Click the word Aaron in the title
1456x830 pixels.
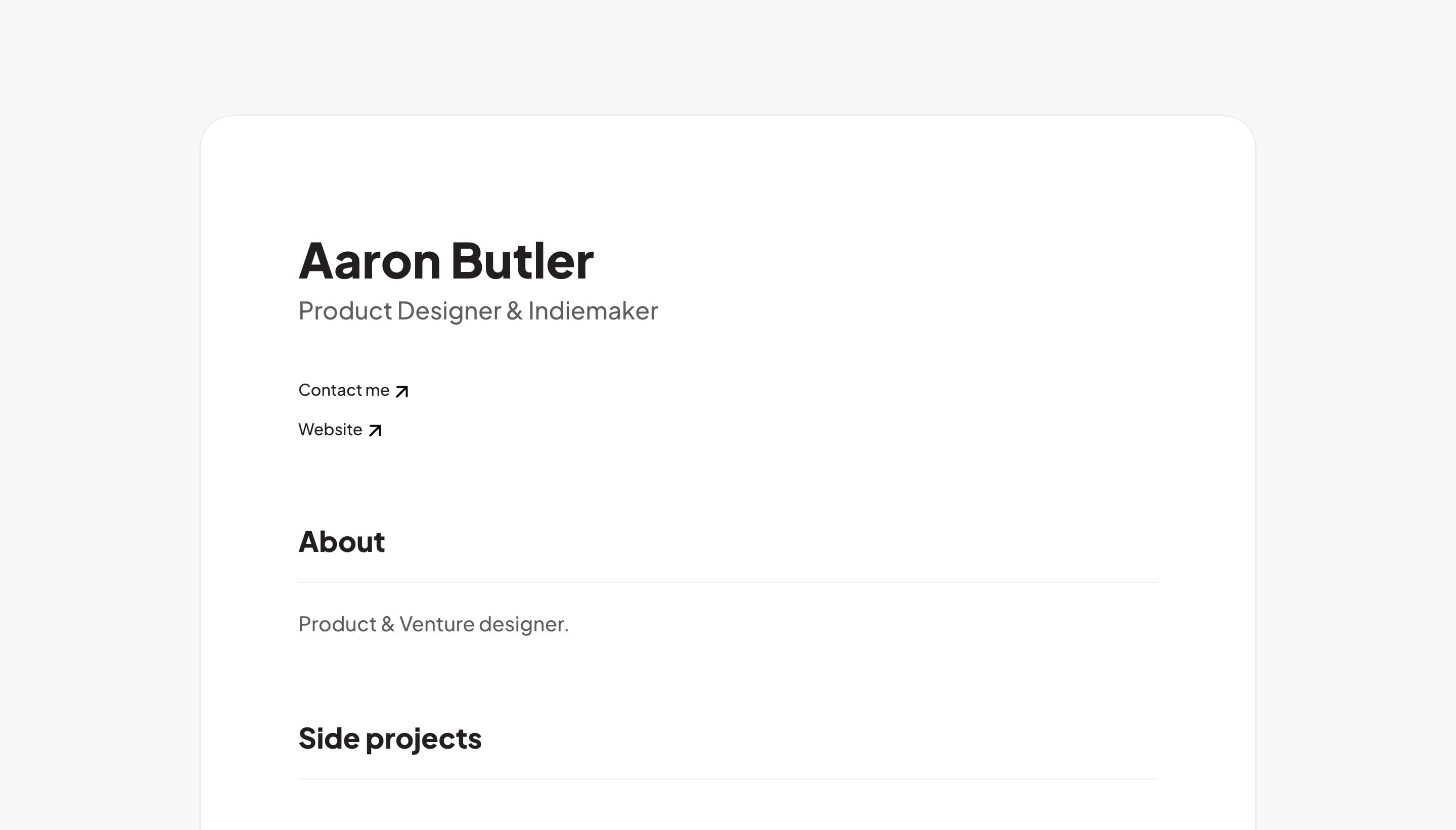(370, 261)
